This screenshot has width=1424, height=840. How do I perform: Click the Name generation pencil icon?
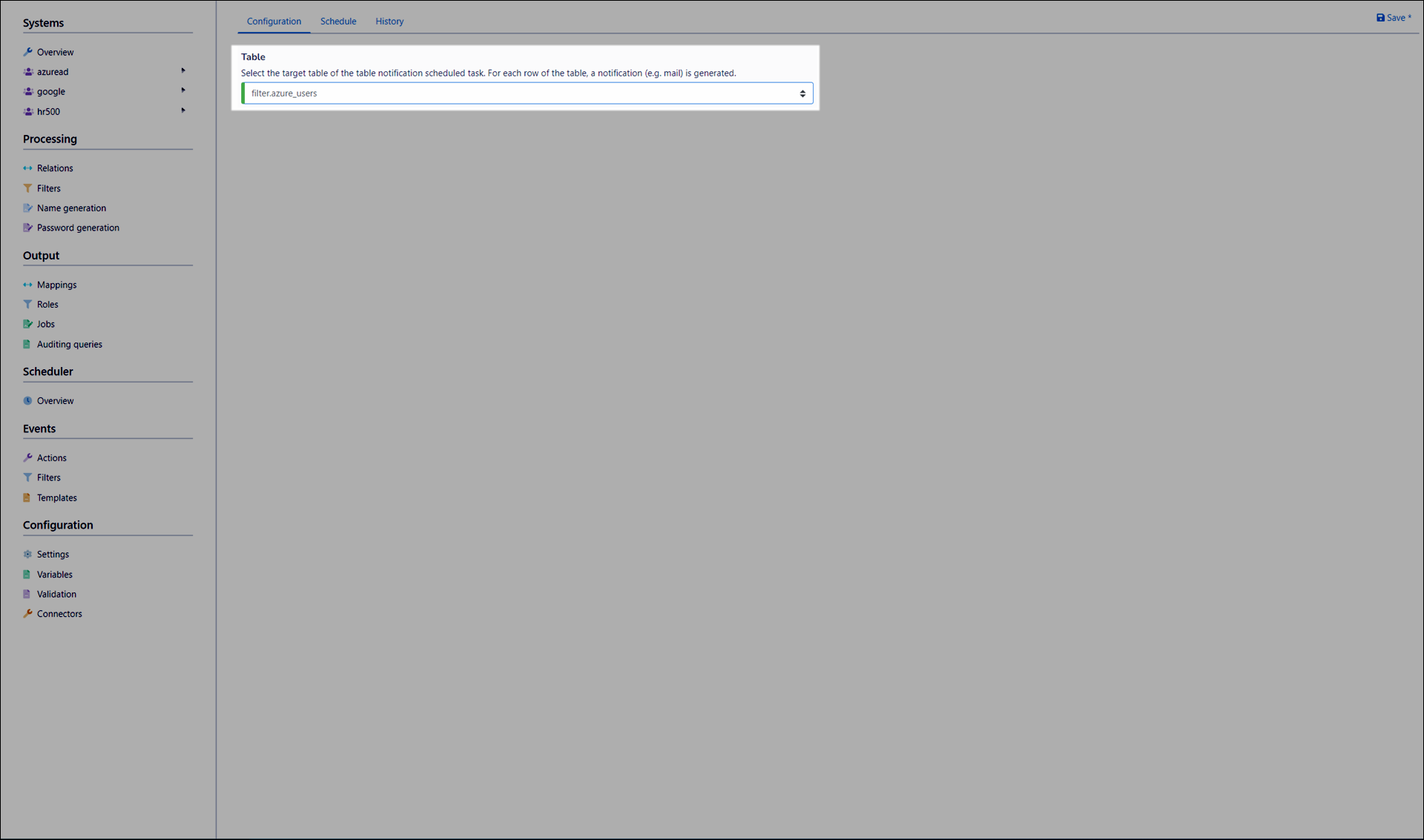pyautogui.click(x=28, y=208)
